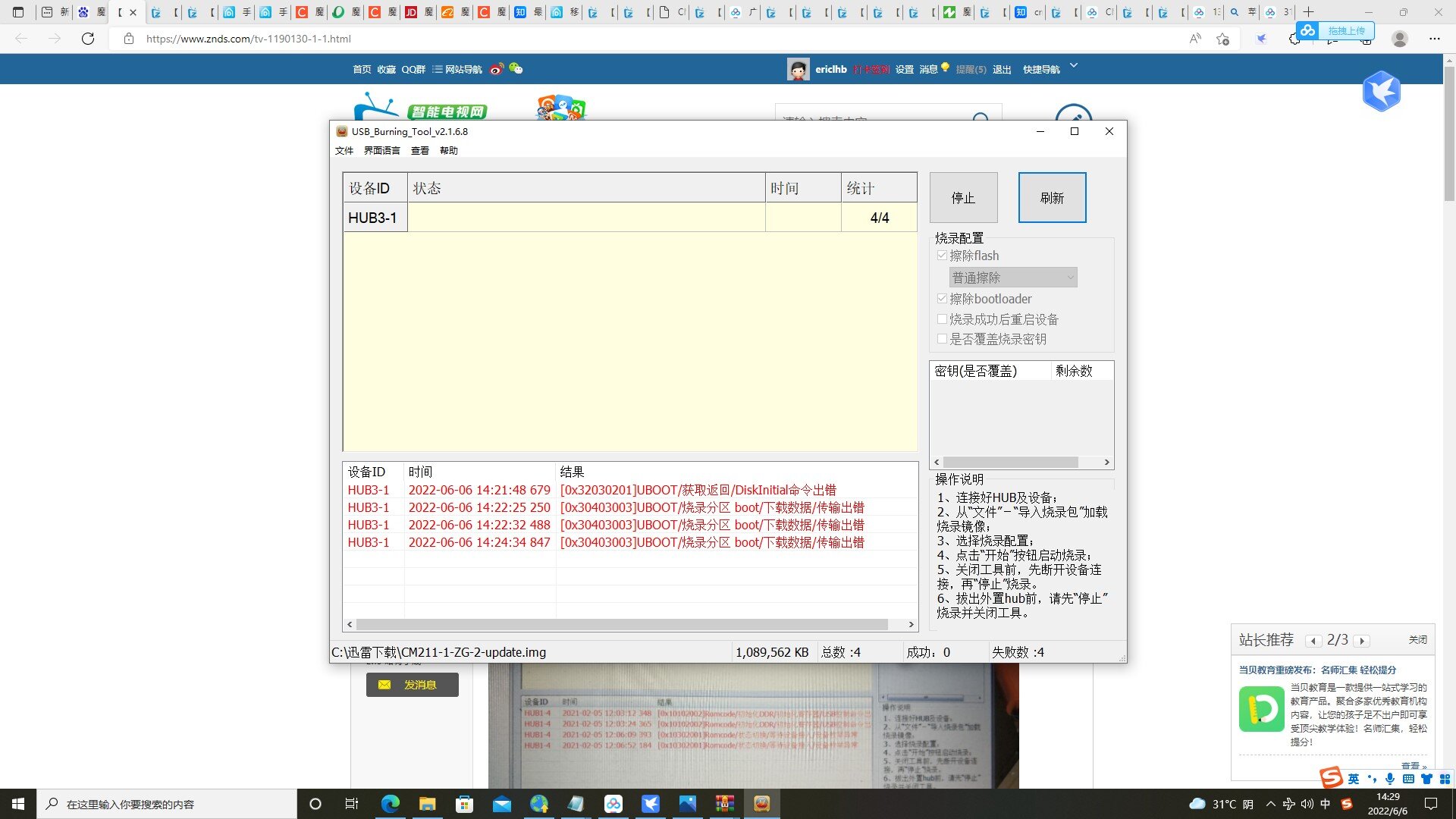
Task: Click the 停止 button in the burning tool
Action: pos(963,197)
